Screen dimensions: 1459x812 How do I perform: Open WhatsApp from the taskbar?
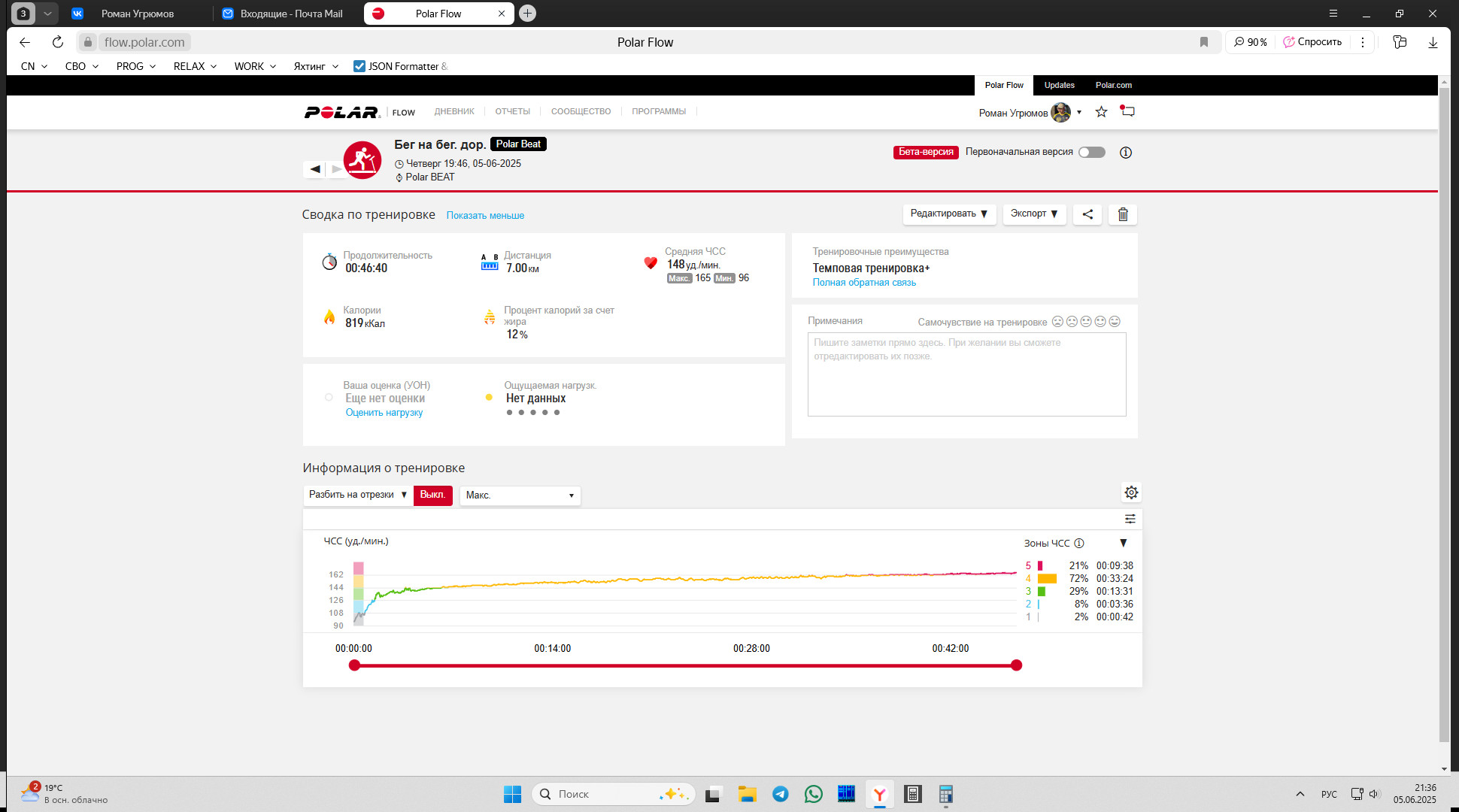[x=813, y=794]
